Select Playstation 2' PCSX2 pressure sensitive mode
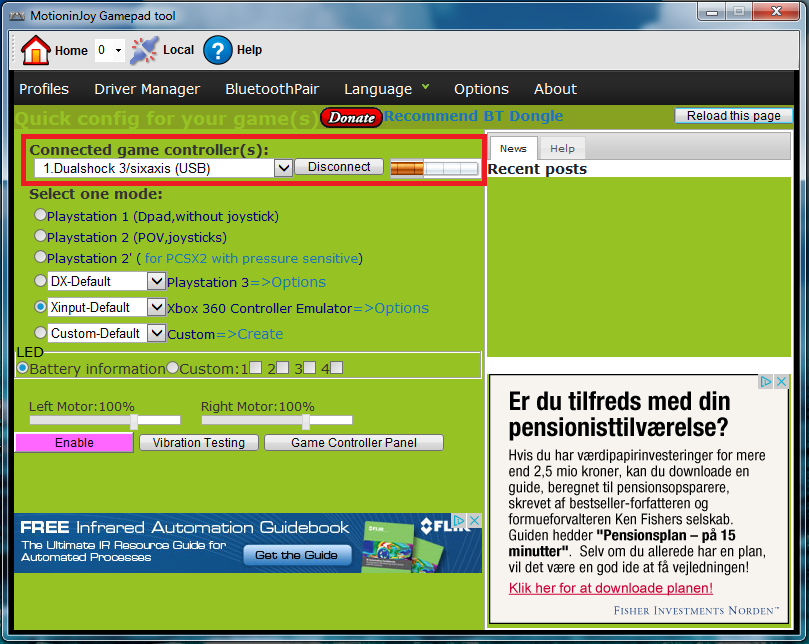The image size is (809, 644). tap(40, 256)
